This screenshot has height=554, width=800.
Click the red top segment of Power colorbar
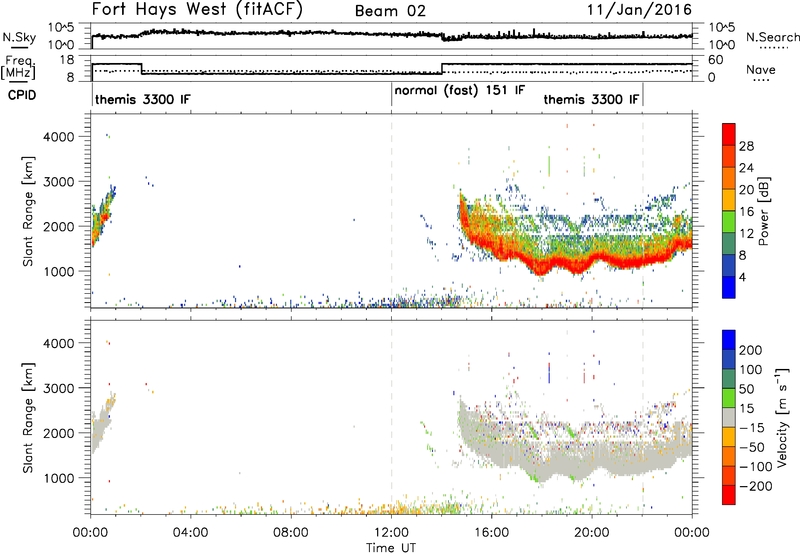(729, 135)
